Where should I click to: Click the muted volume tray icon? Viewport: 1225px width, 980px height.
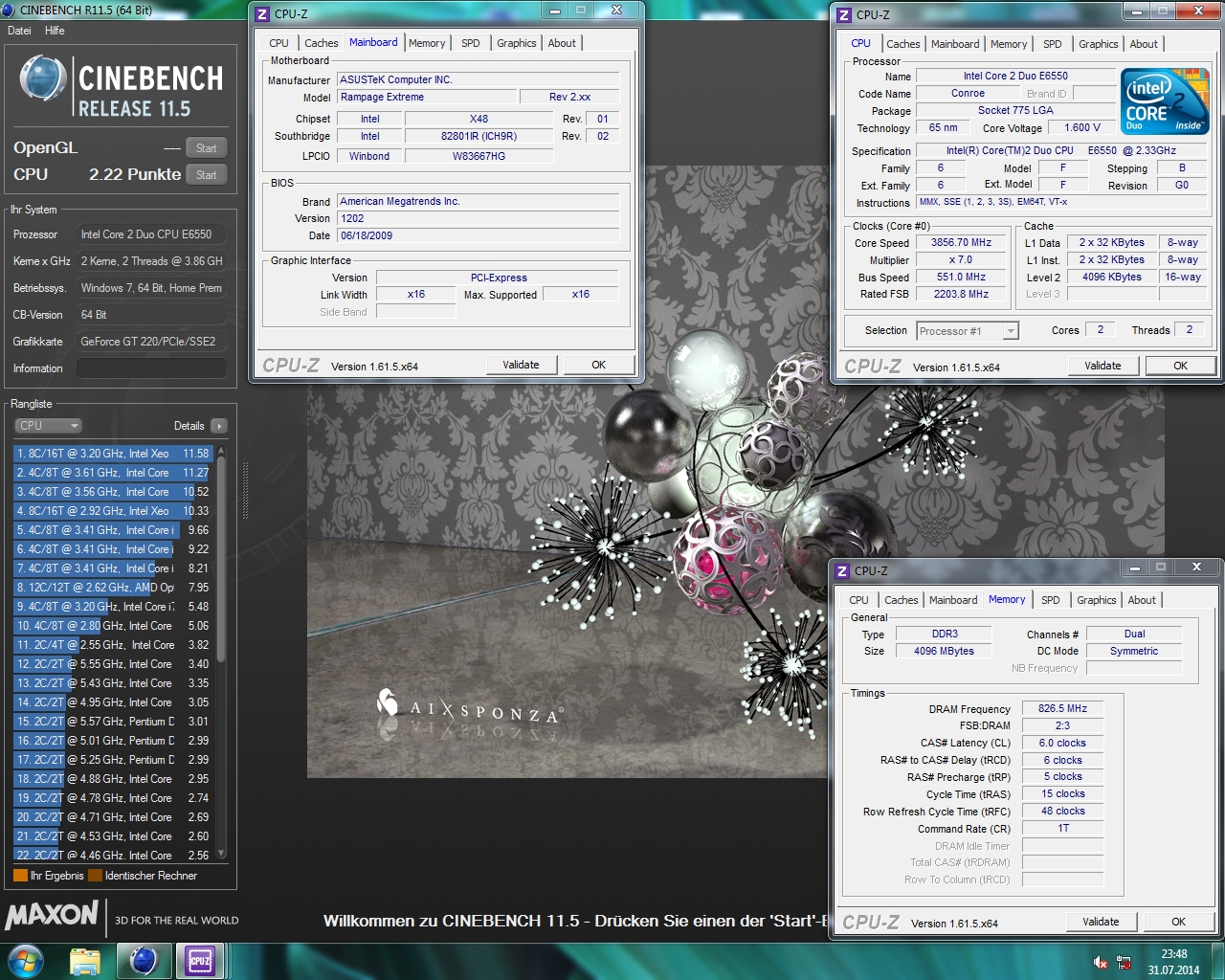click(1101, 962)
